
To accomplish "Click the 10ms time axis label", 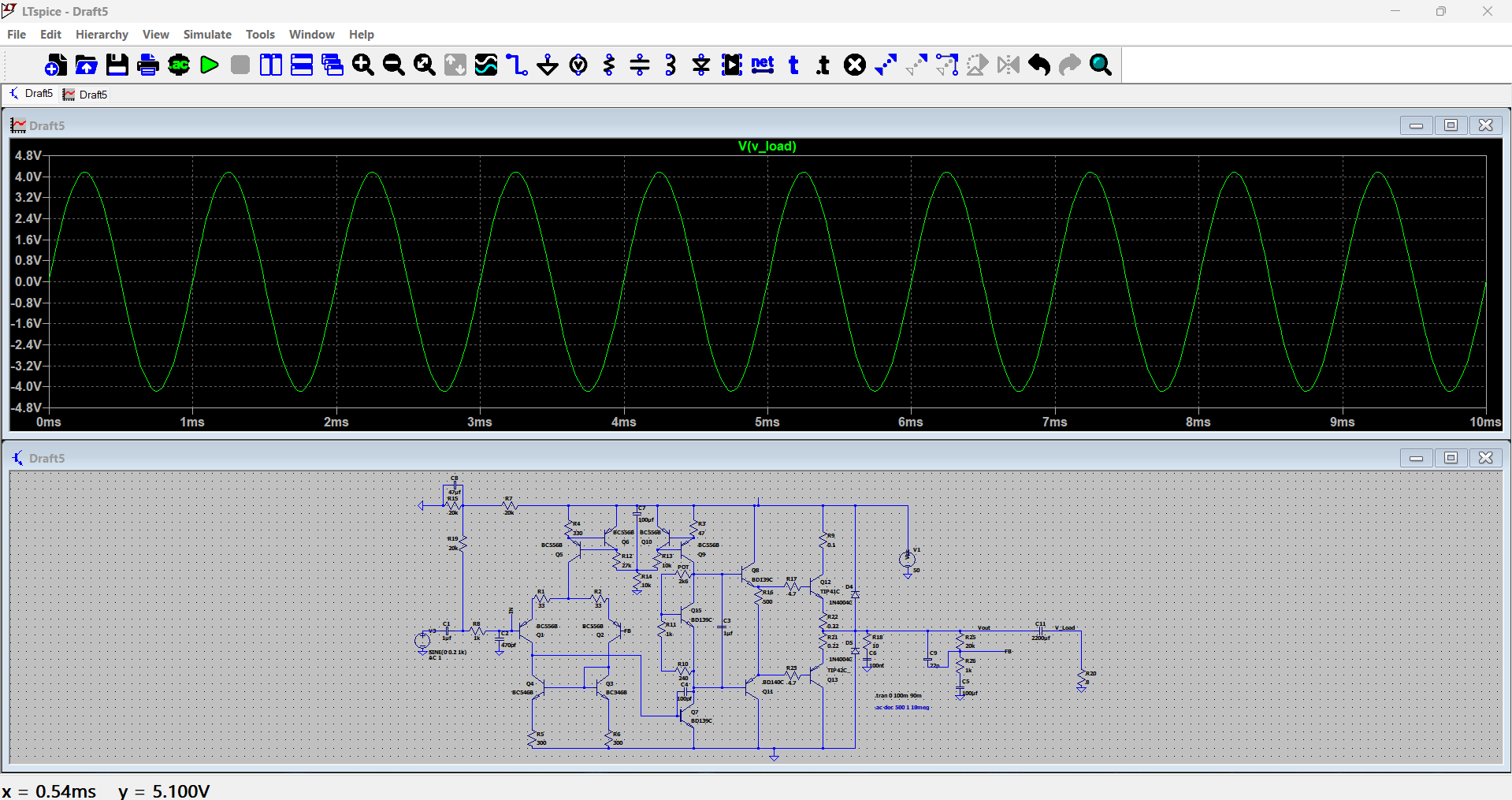I will point(1485,422).
